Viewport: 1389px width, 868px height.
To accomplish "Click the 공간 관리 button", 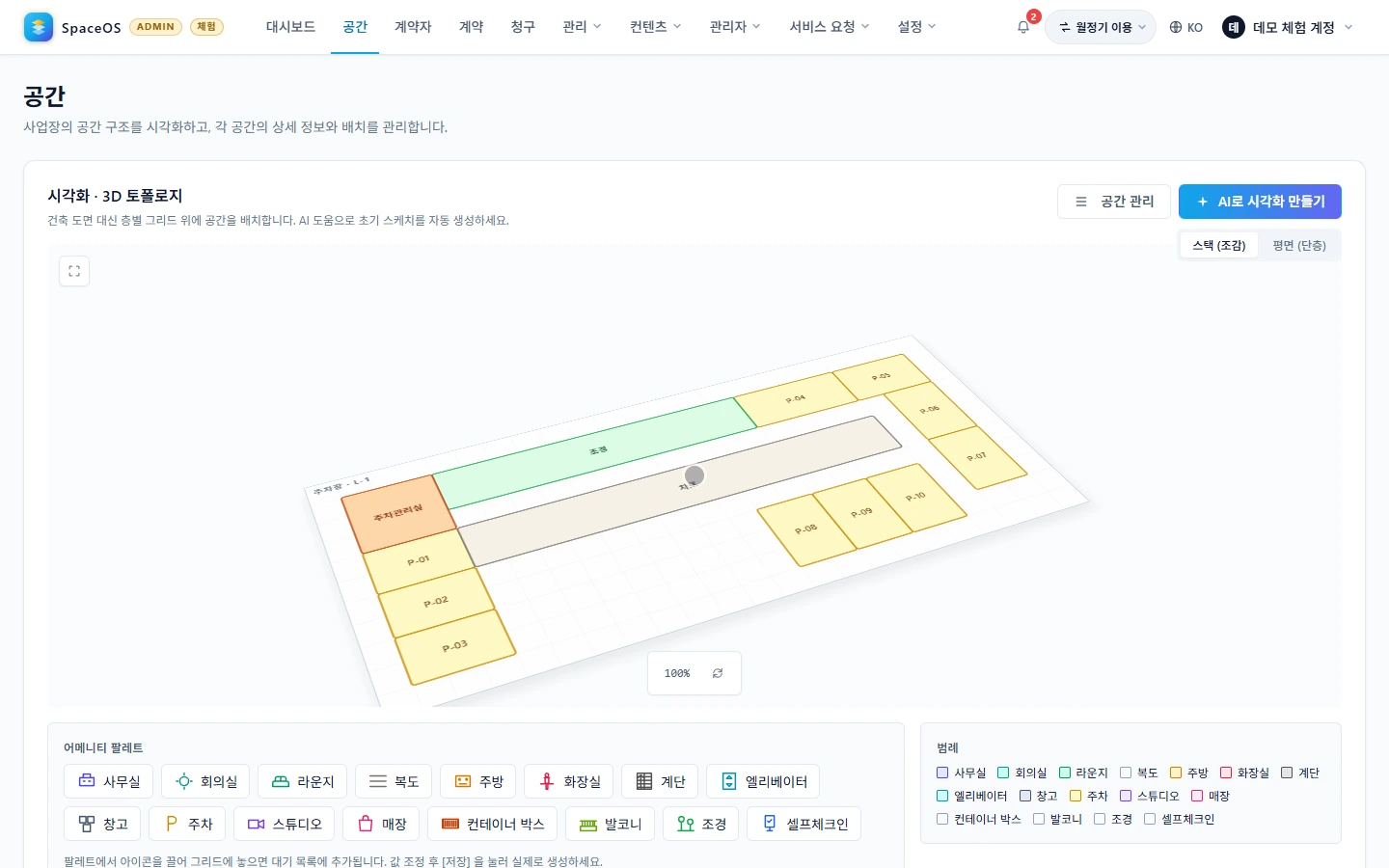I will [x=1114, y=202].
